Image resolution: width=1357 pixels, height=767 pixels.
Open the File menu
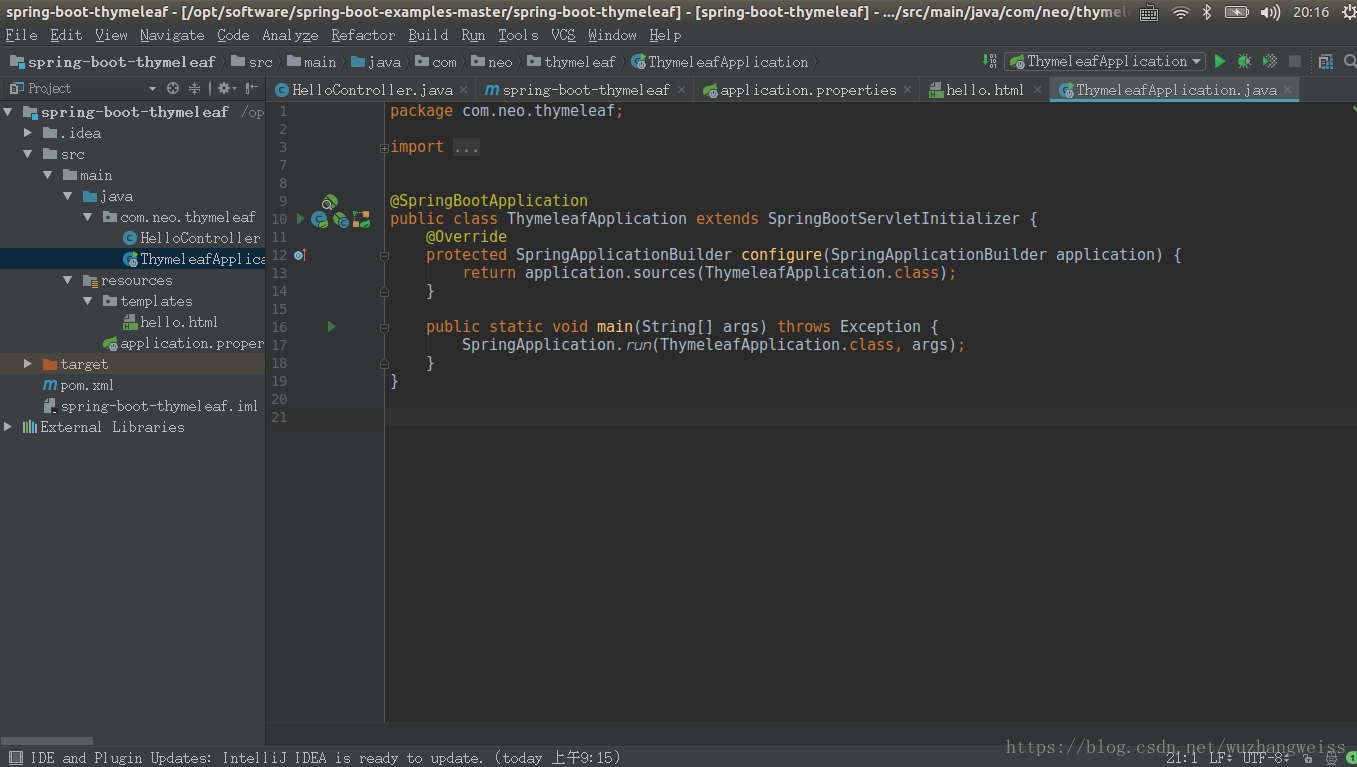point(21,35)
